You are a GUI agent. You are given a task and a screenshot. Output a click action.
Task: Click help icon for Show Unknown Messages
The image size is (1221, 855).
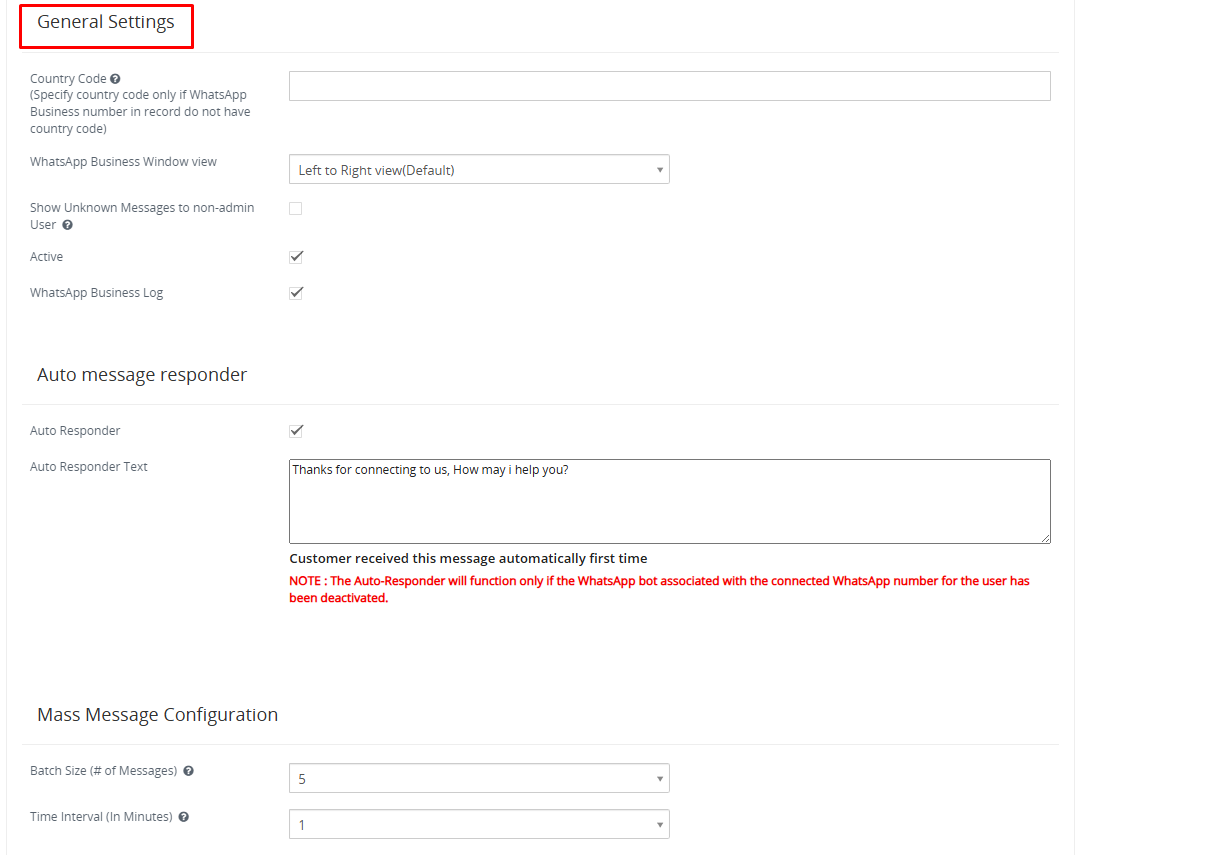(x=68, y=225)
